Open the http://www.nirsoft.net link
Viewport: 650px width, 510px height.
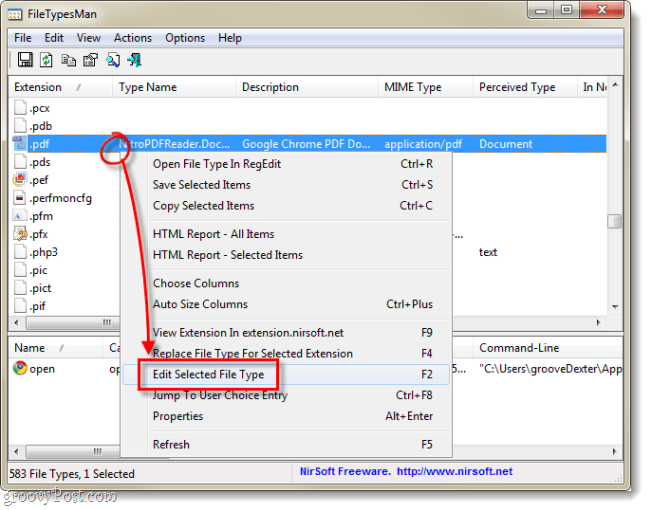(455, 471)
